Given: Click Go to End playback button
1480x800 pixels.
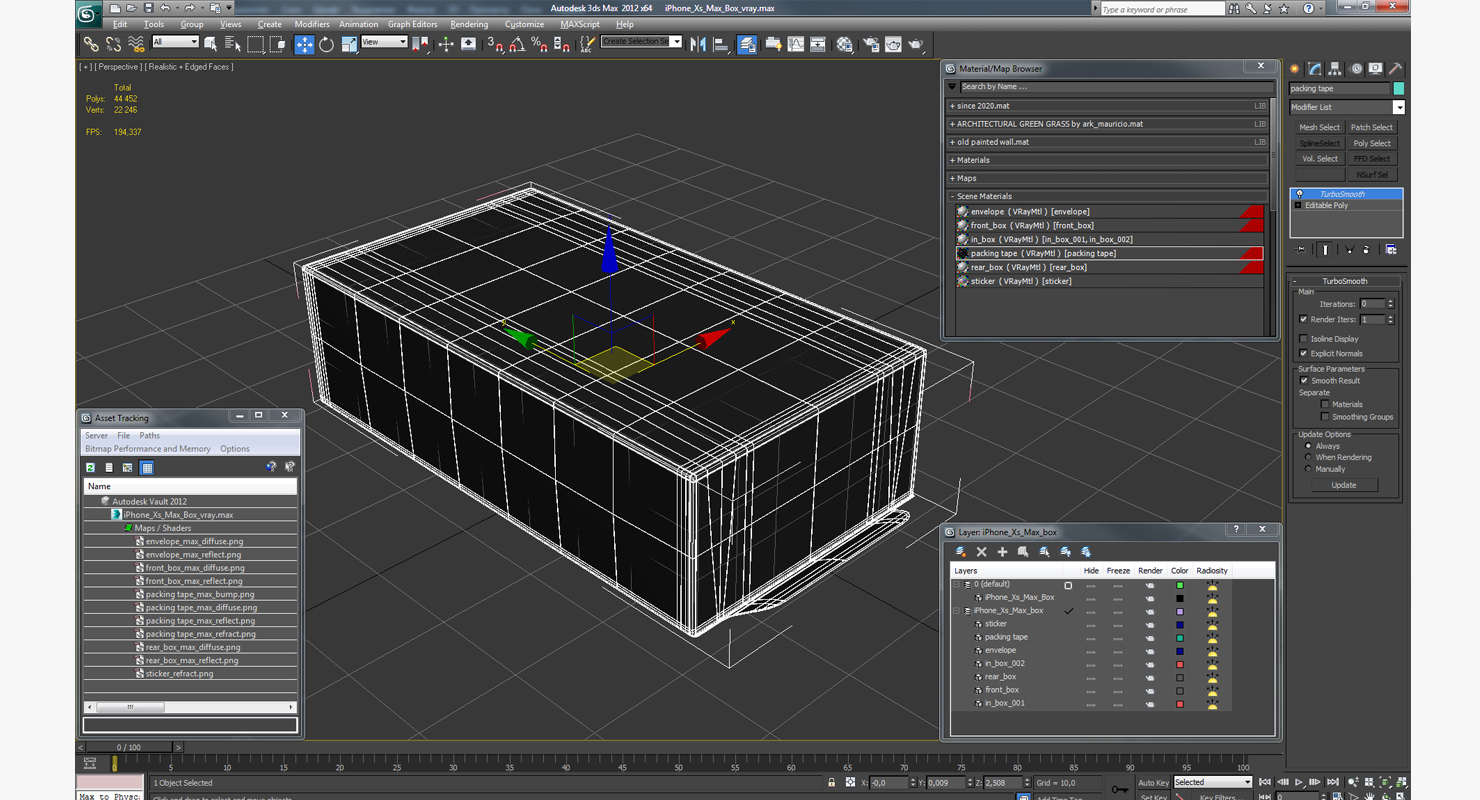Looking at the screenshot, I should point(1332,783).
